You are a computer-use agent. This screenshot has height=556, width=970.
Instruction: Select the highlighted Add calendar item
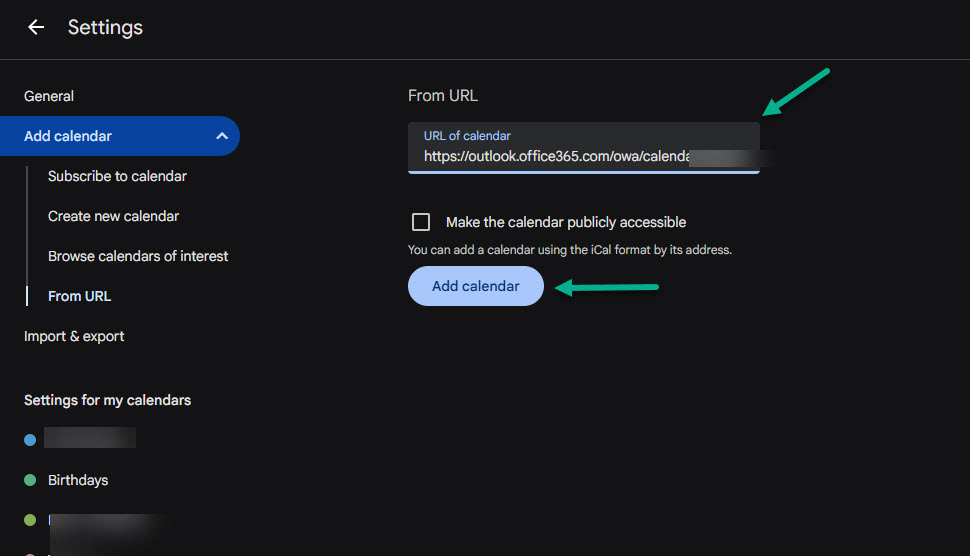pos(68,136)
